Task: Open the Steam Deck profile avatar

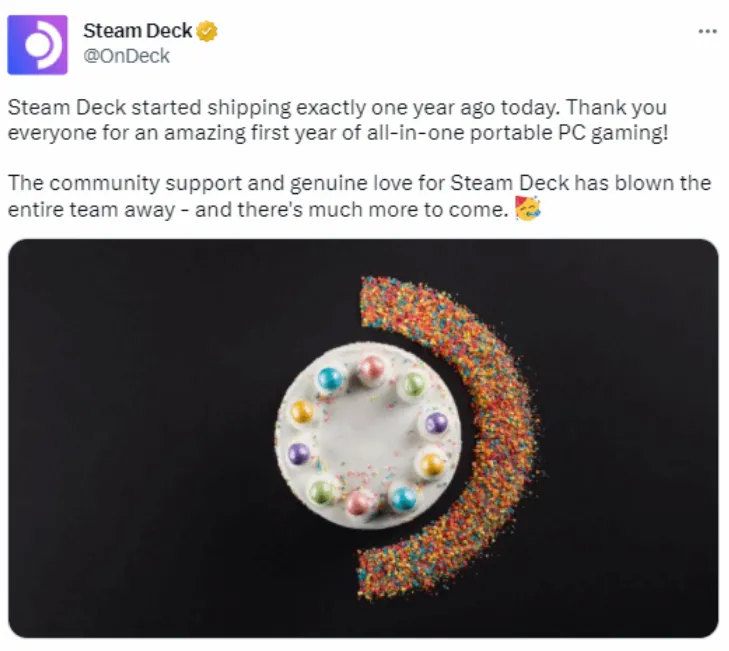Action: [38, 45]
